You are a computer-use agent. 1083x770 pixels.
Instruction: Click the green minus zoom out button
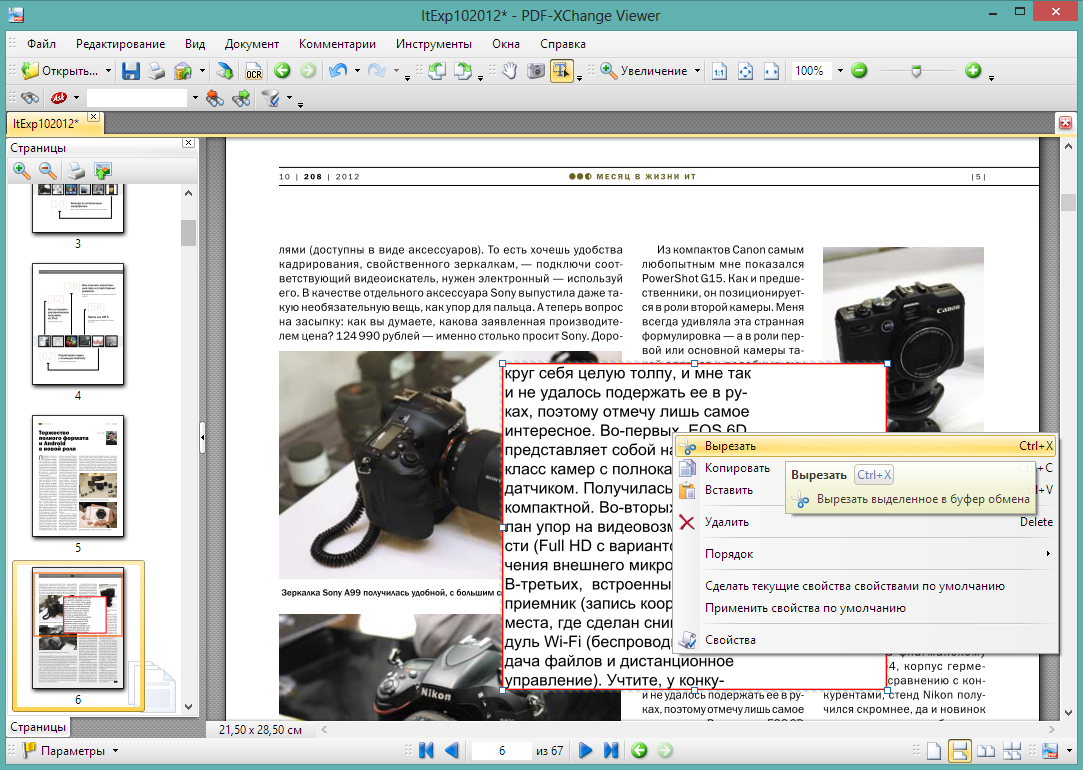(859, 70)
